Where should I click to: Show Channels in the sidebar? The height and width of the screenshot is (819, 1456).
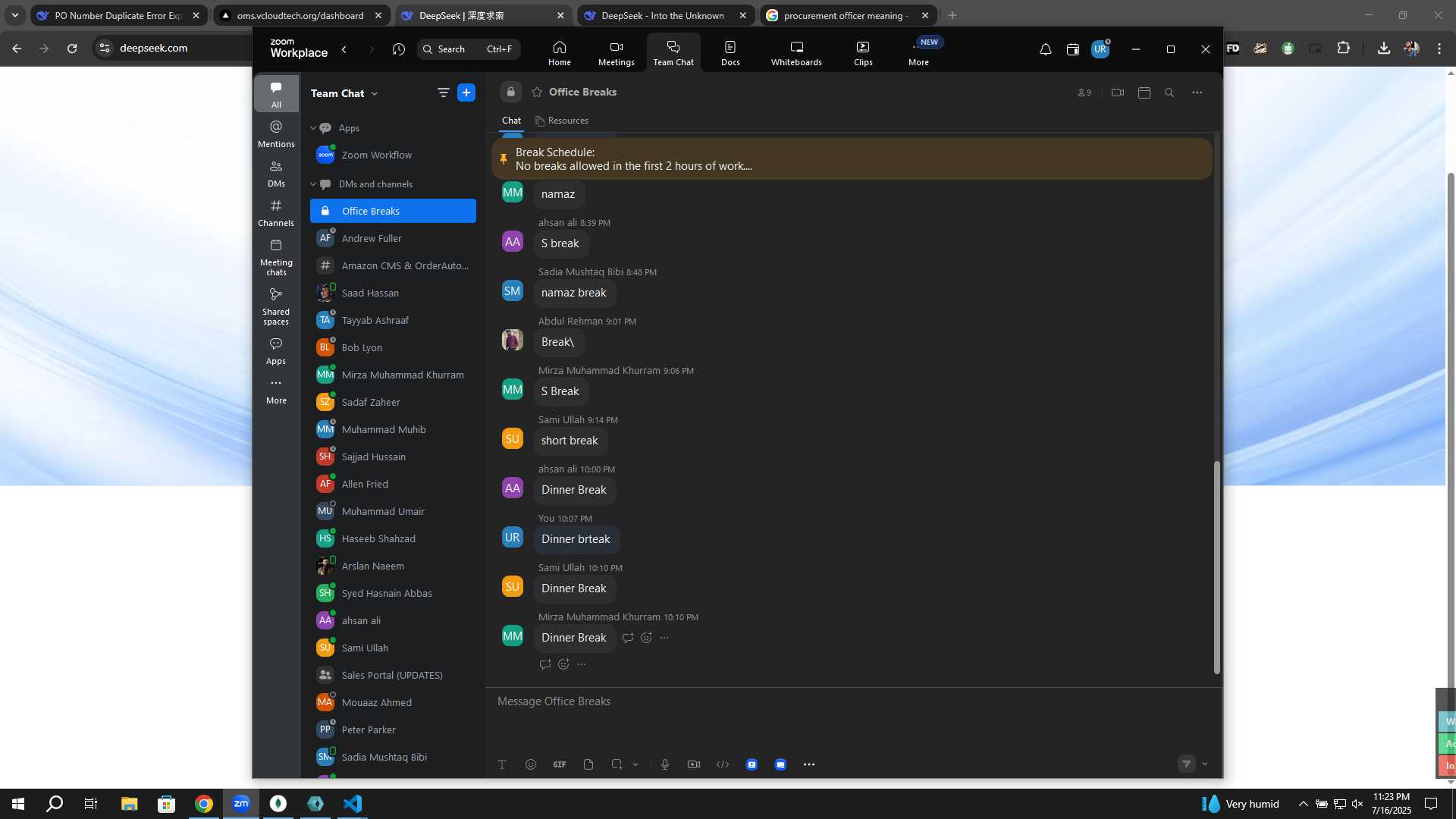276,213
